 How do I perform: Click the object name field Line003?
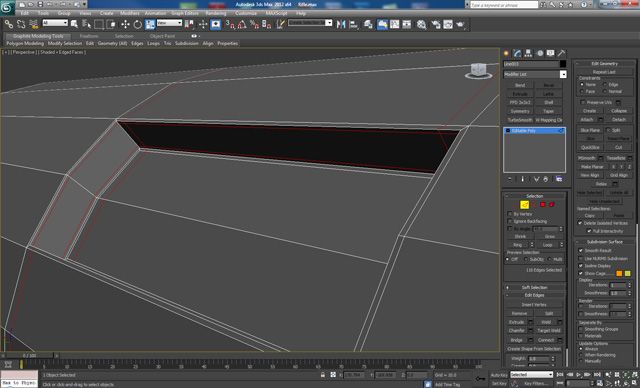tap(531, 64)
